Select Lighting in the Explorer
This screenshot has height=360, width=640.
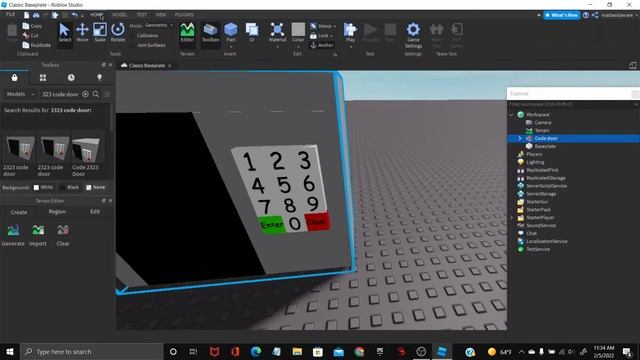coord(535,162)
